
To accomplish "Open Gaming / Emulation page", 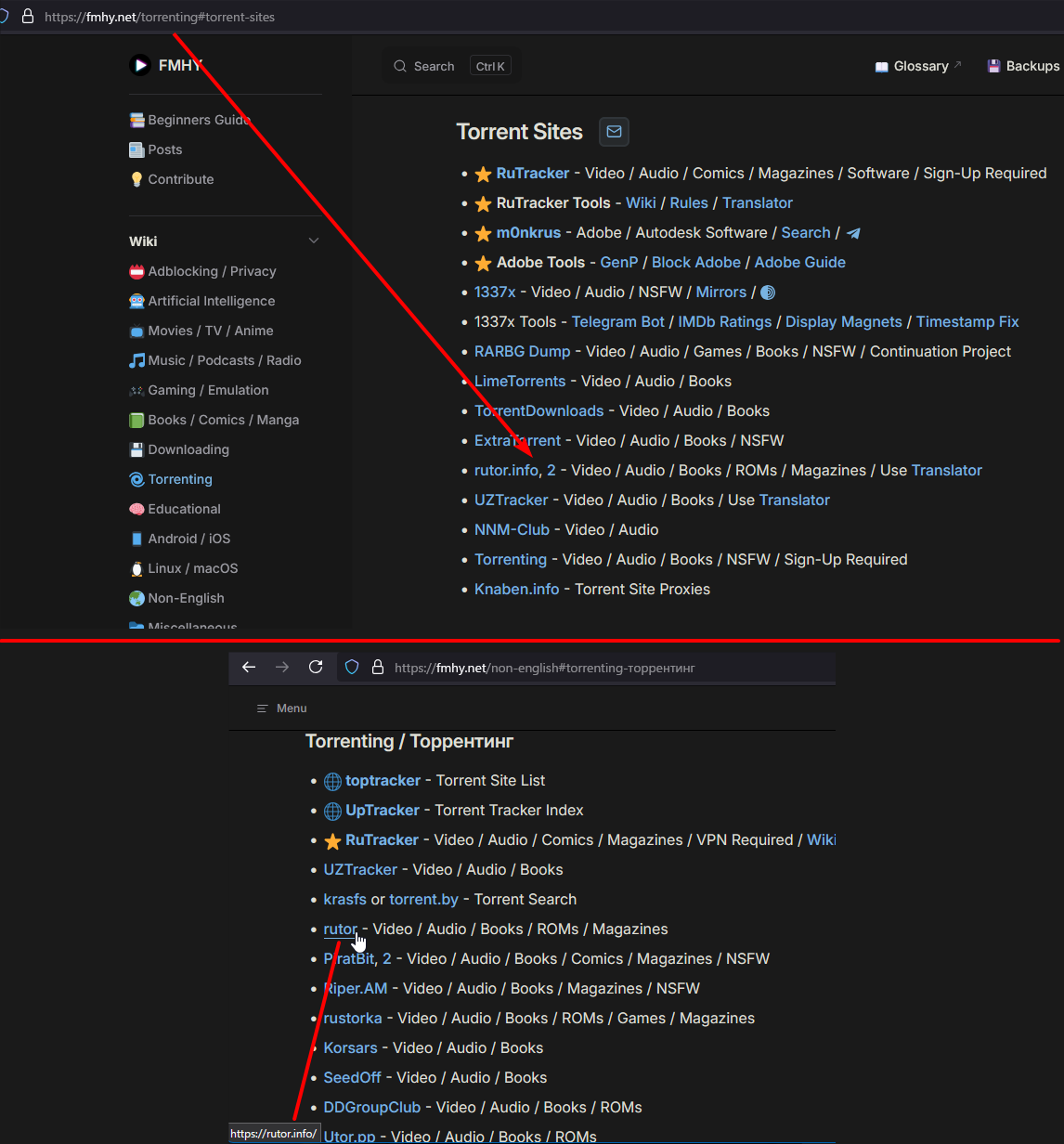I will tap(199, 390).
